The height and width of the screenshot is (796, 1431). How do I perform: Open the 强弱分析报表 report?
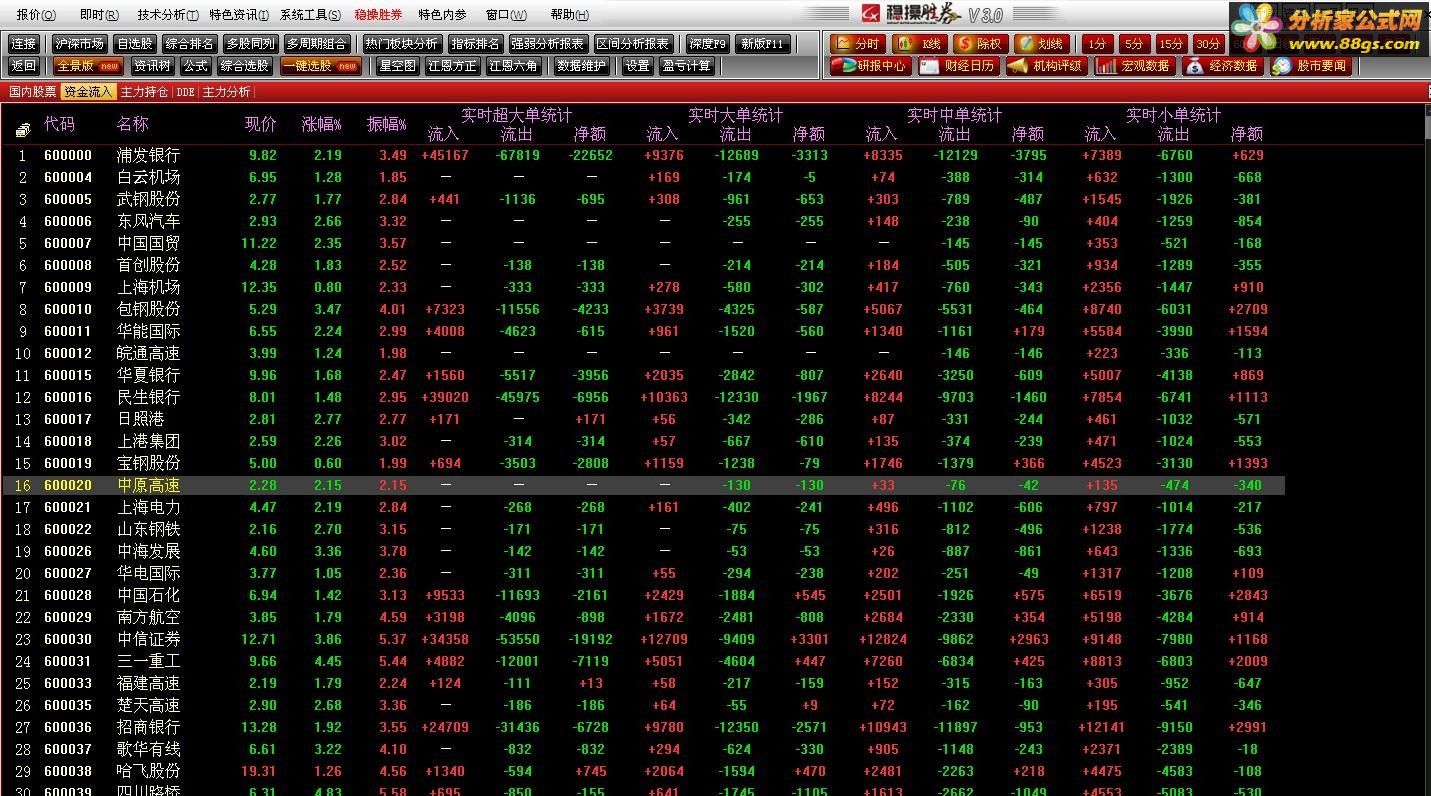[x=548, y=44]
